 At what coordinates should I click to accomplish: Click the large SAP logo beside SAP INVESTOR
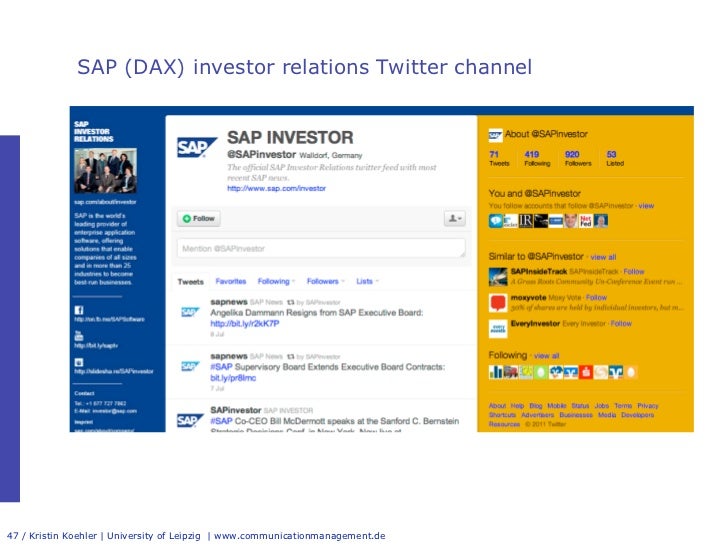click(196, 148)
